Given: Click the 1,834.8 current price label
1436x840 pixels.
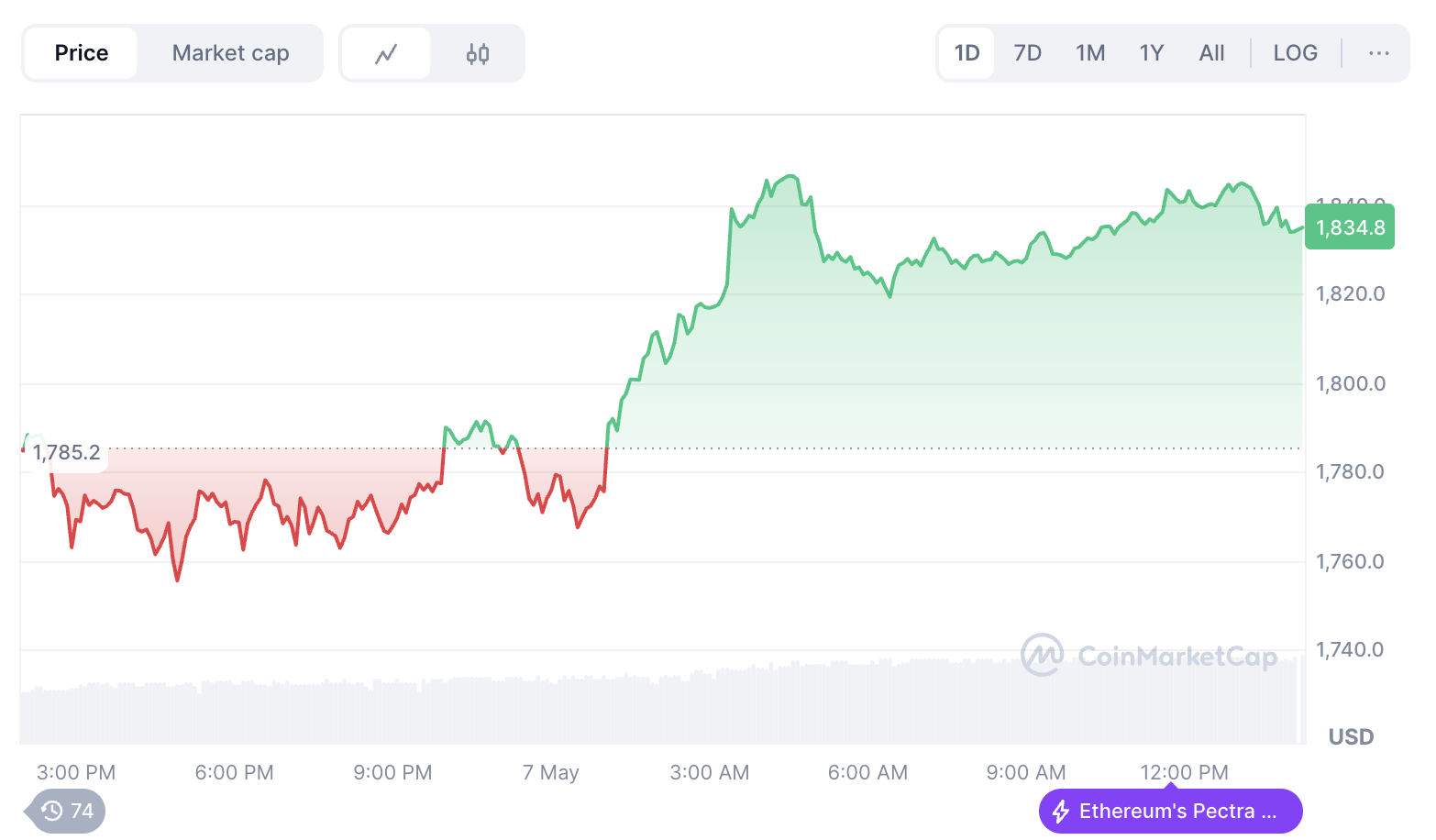Looking at the screenshot, I should [x=1350, y=227].
